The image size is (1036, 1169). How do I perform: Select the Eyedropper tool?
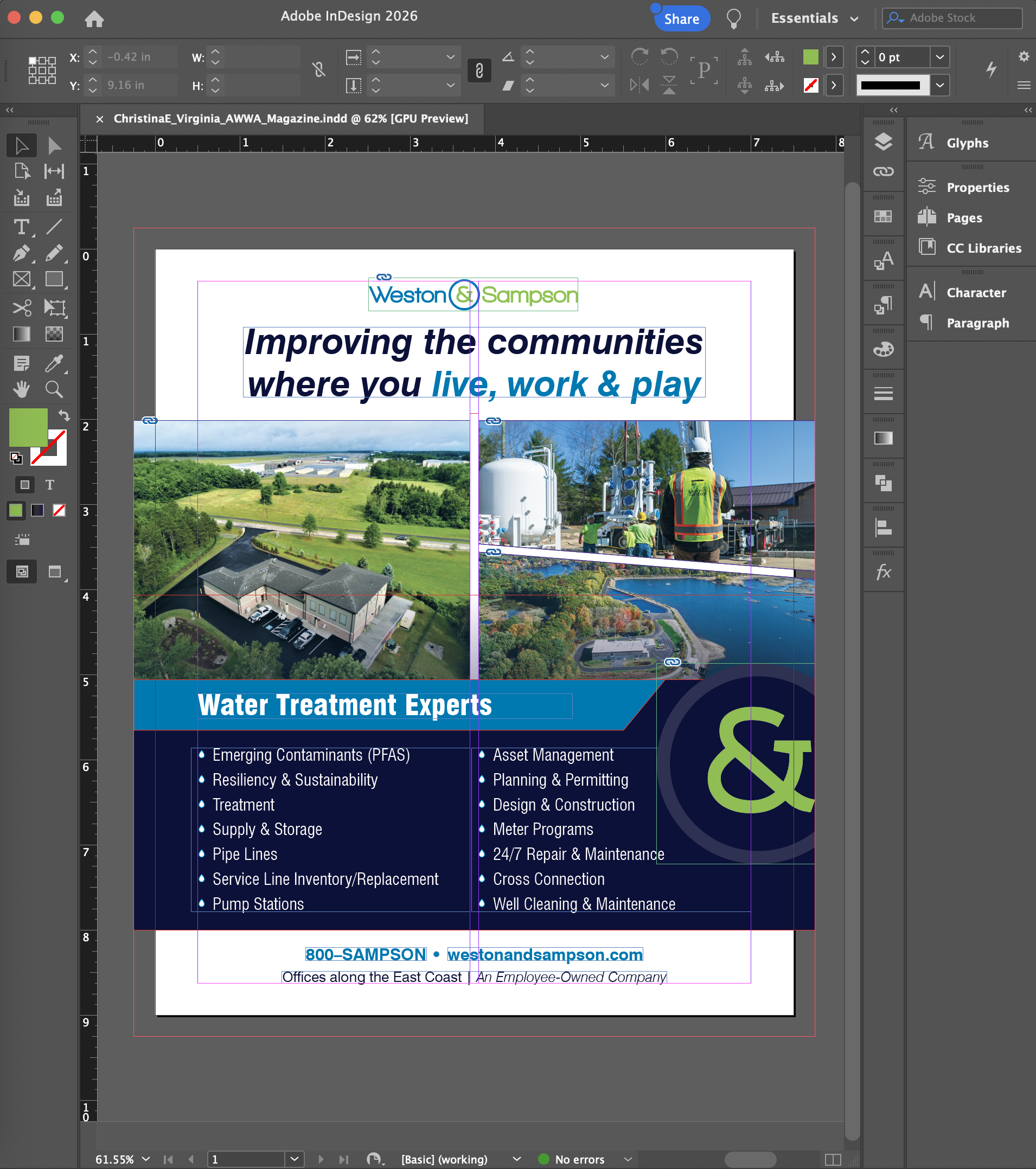pos(54,363)
